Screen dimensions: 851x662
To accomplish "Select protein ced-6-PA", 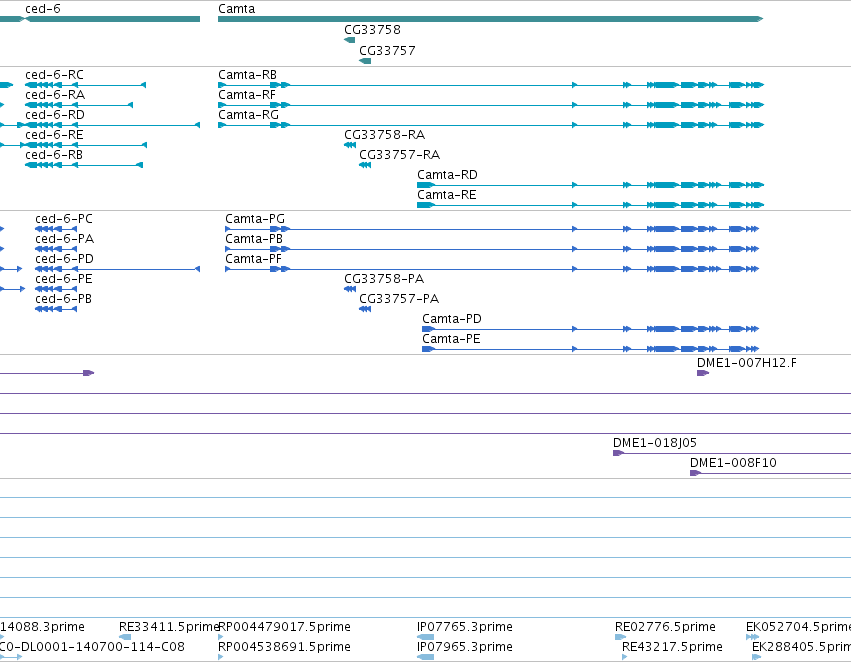I will pyautogui.click(x=65, y=239).
